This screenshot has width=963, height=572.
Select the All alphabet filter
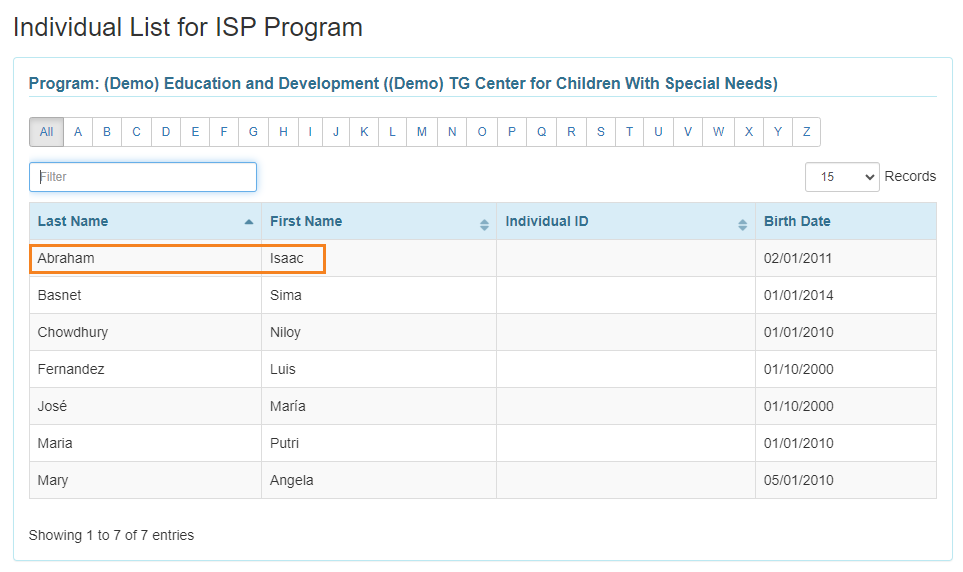pos(47,132)
